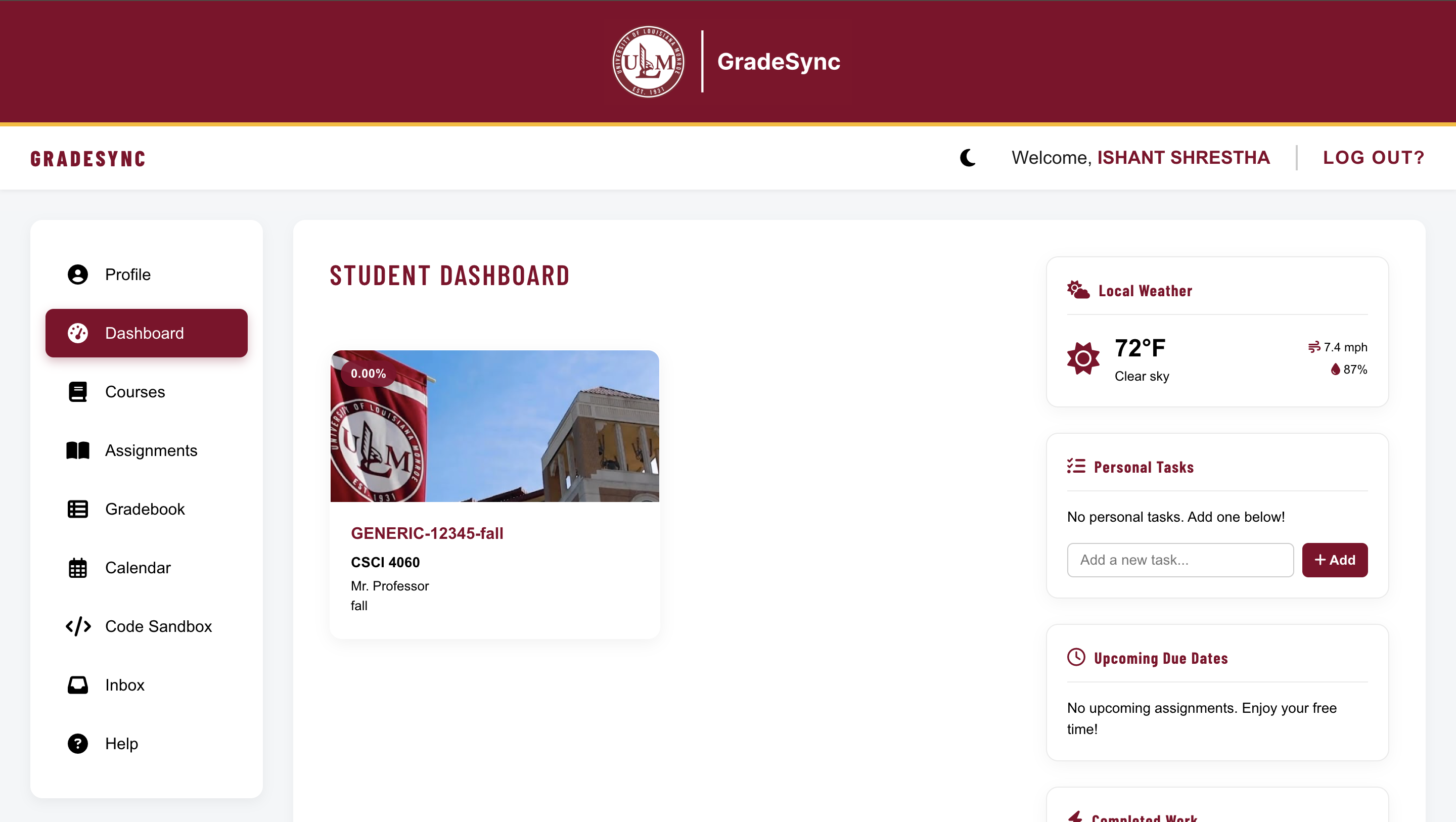Click the course card banner image
The width and height of the screenshot is (1456, 822).
(494, 426)
